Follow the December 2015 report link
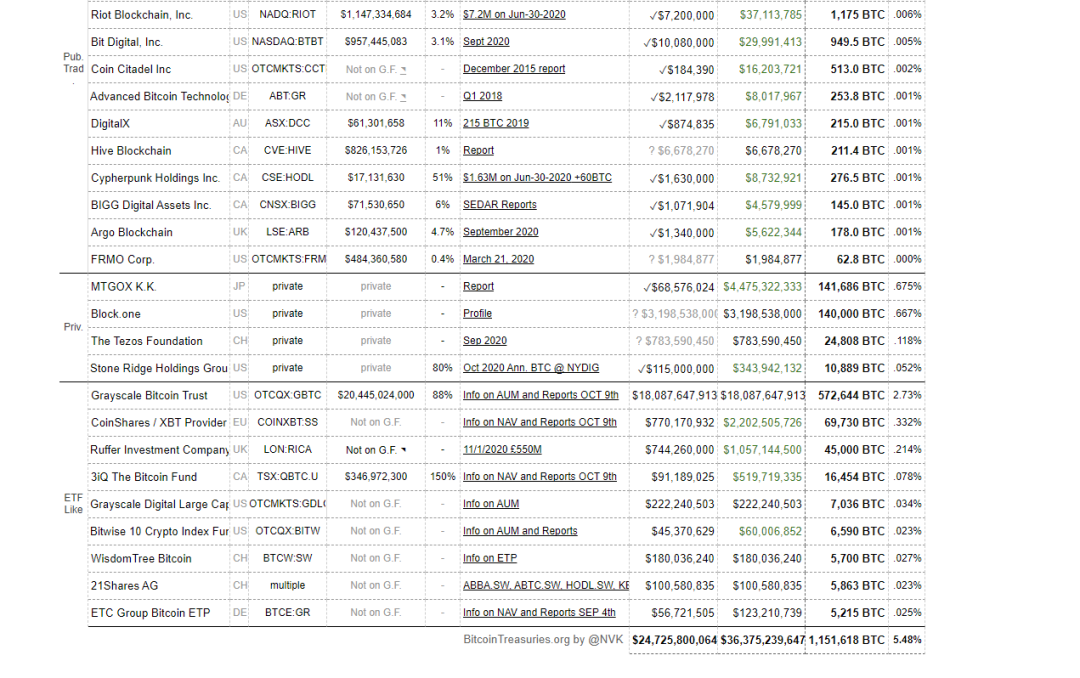Image resolution: width=1080 pixels, height=678 pixels. (x=514, y=69)
